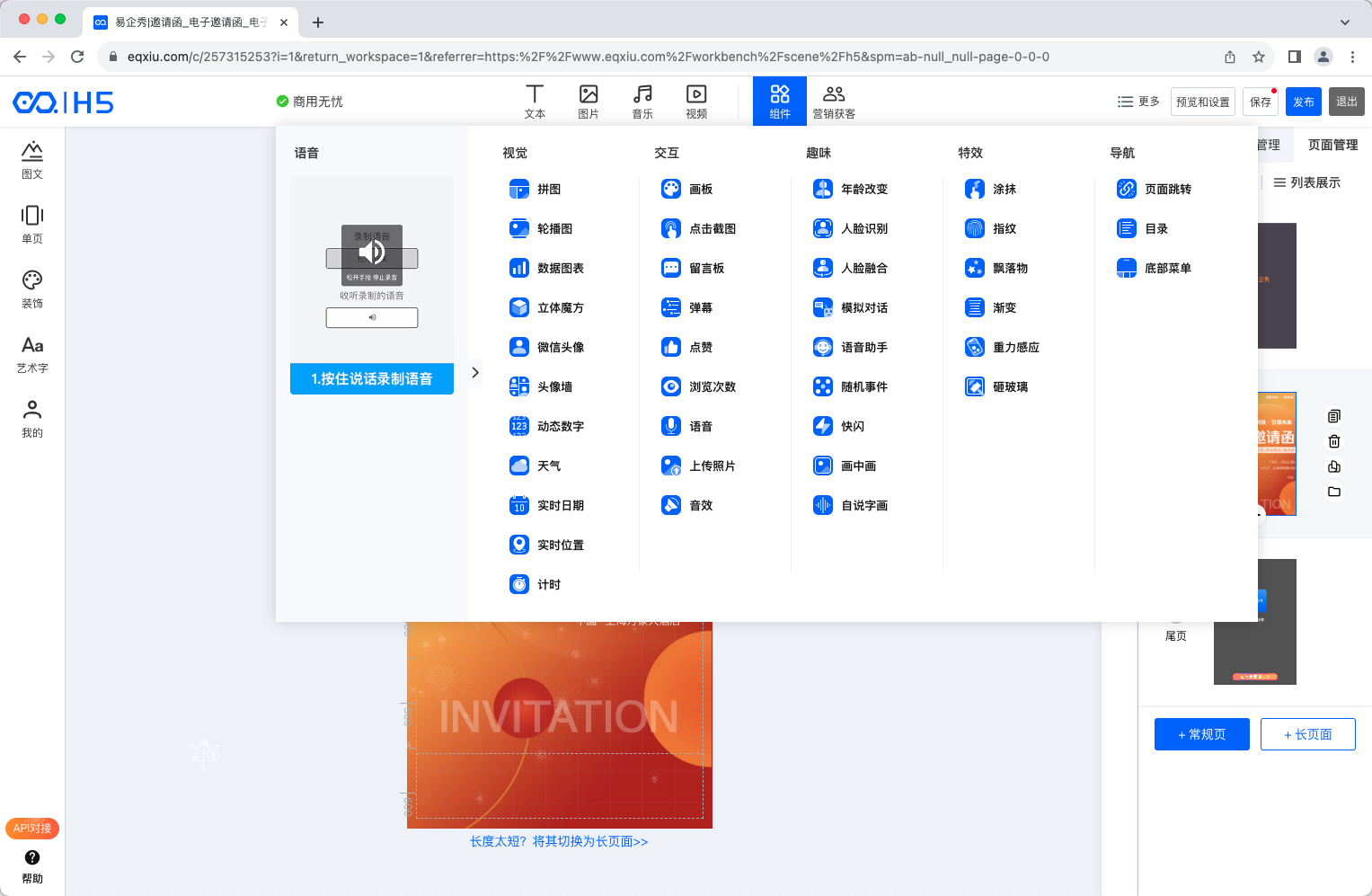Add a new 常规页 regular page
The image size is (1372, 896).
point(1201,734)
